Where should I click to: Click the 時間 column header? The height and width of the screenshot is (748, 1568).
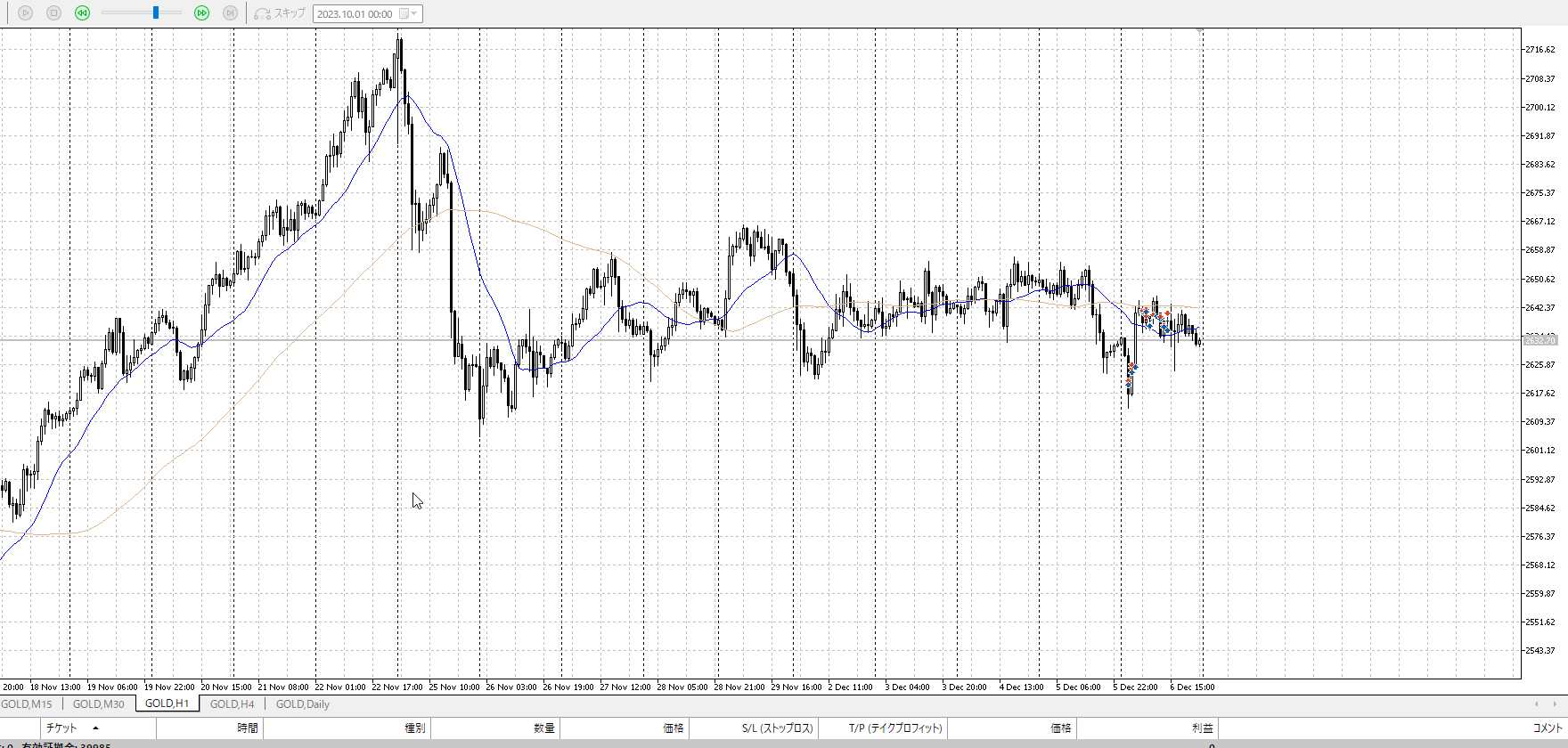(x=247, y=728)
